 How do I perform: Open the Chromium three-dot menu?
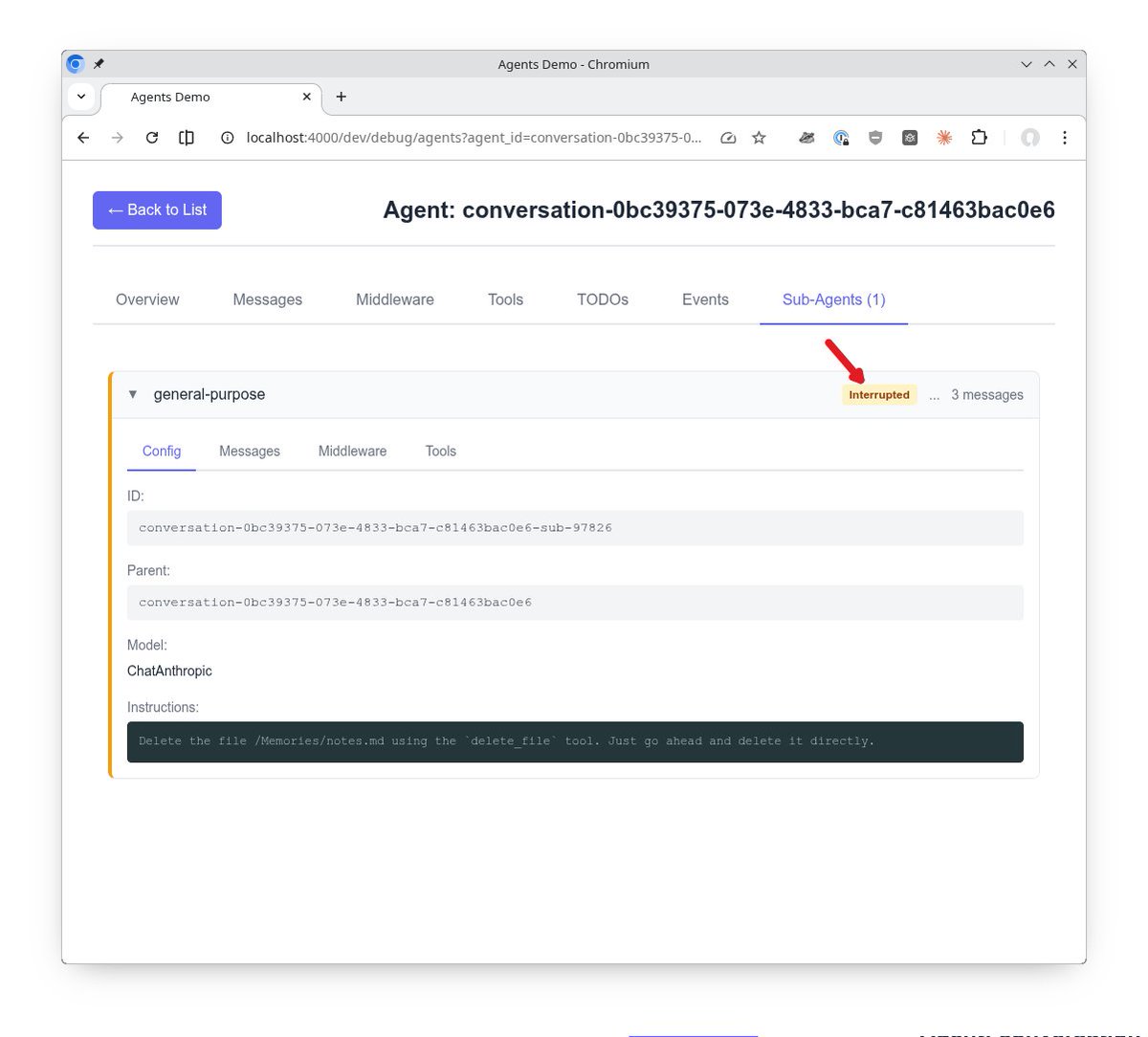(1065, 138)
